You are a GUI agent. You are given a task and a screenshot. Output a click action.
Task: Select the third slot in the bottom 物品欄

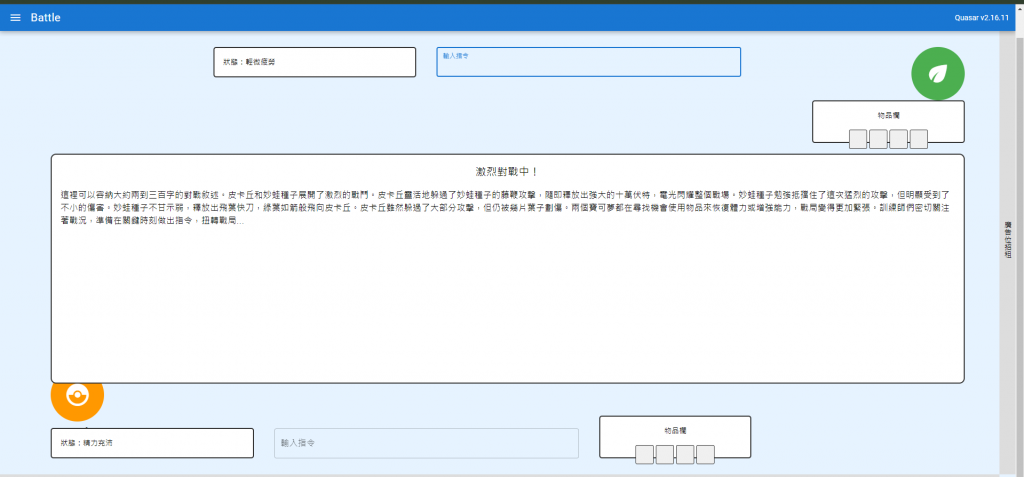point(685,455)
